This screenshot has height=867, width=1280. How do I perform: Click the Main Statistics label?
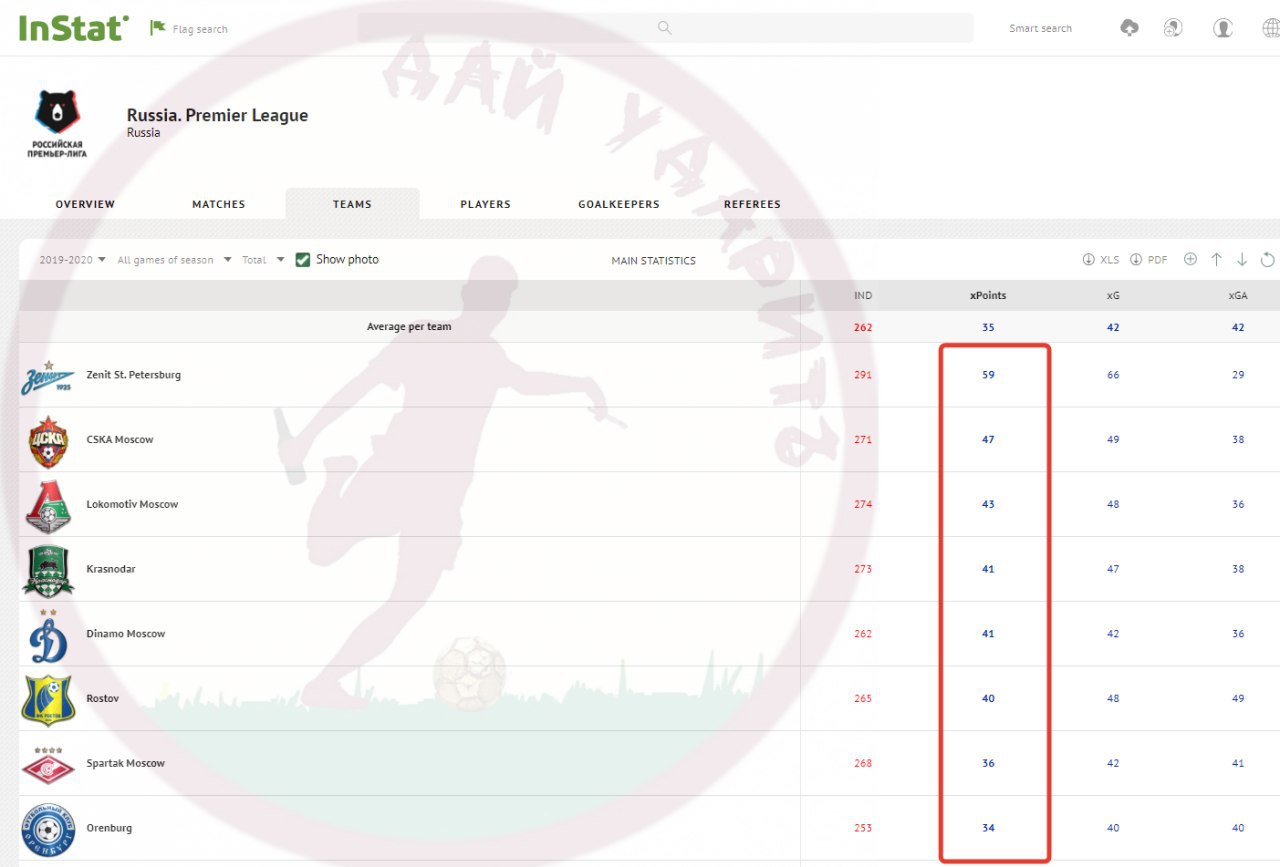coord(653,261)
